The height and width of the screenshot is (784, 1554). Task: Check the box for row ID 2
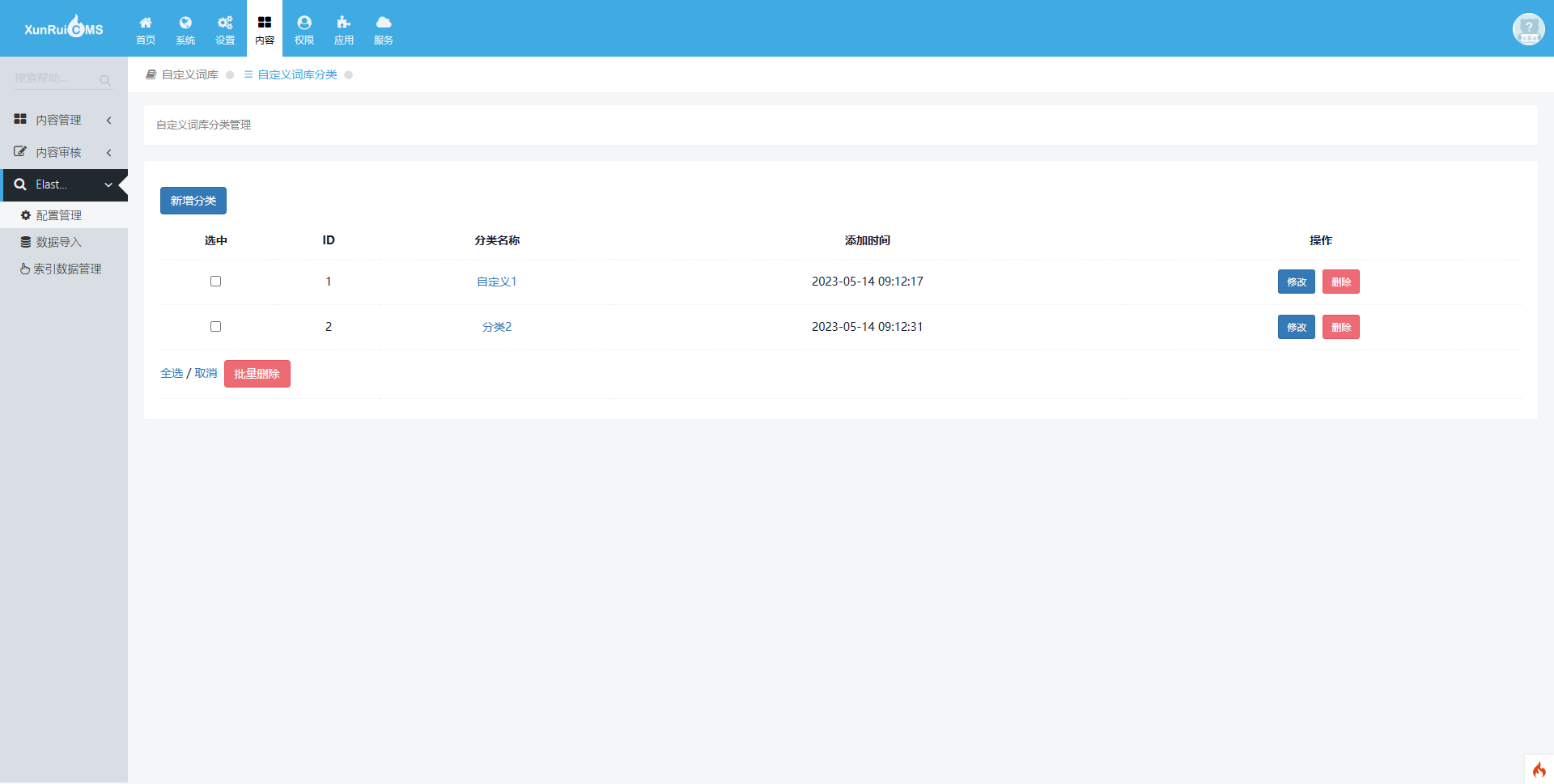(215, 327)
